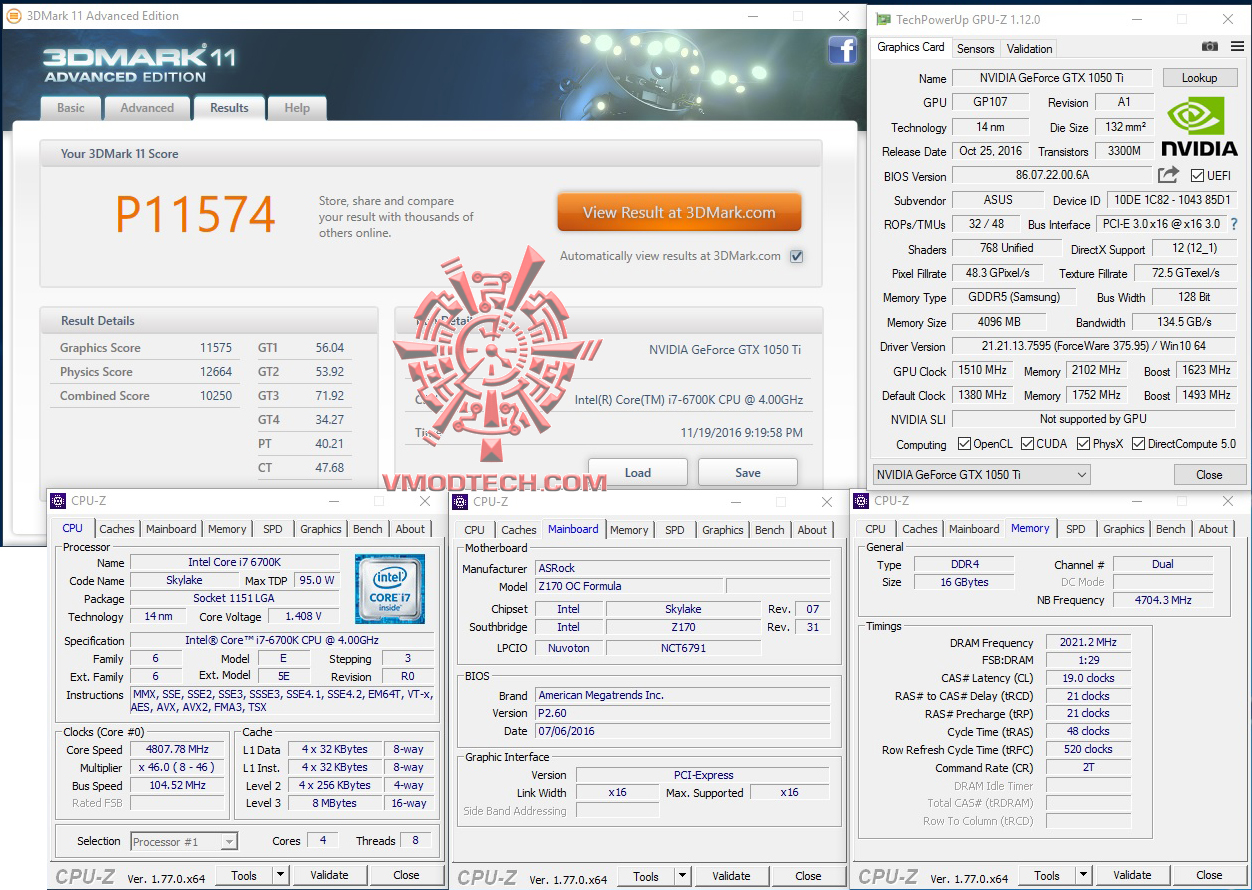Click the GPU-Z title bar app icon
Viewport: 1252px width, 890px height.
pos(881,19)
